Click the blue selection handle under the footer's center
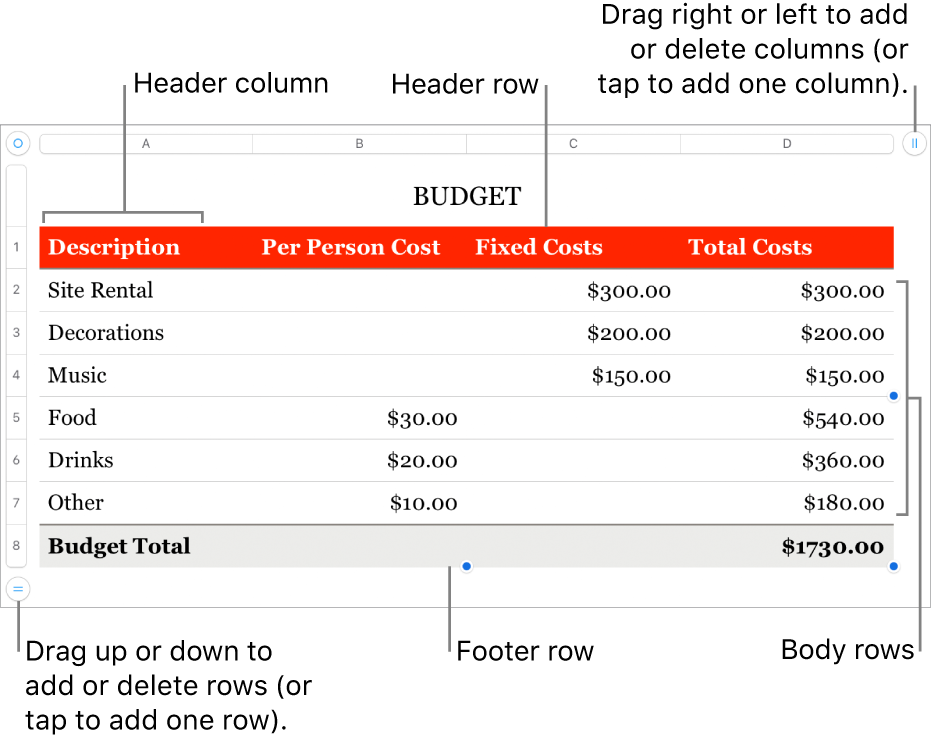This screenshot has height=742, width=932. click(x=466, y=567)
